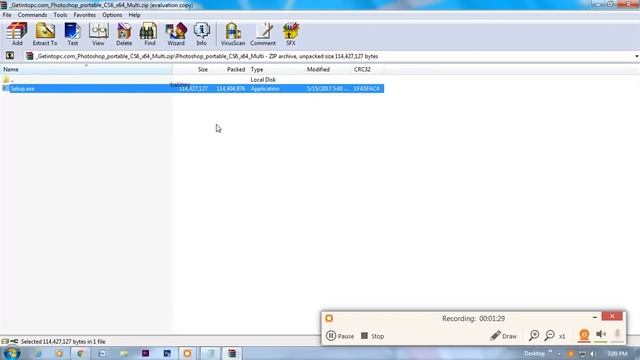Open the Options menu

pyautogui.click(x=112, y=15)
